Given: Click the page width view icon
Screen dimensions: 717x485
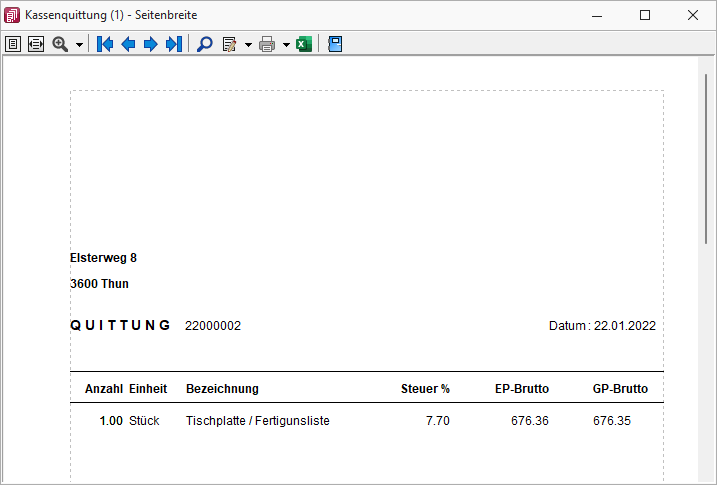Looking at the screenshot, I should click(36, 44).
